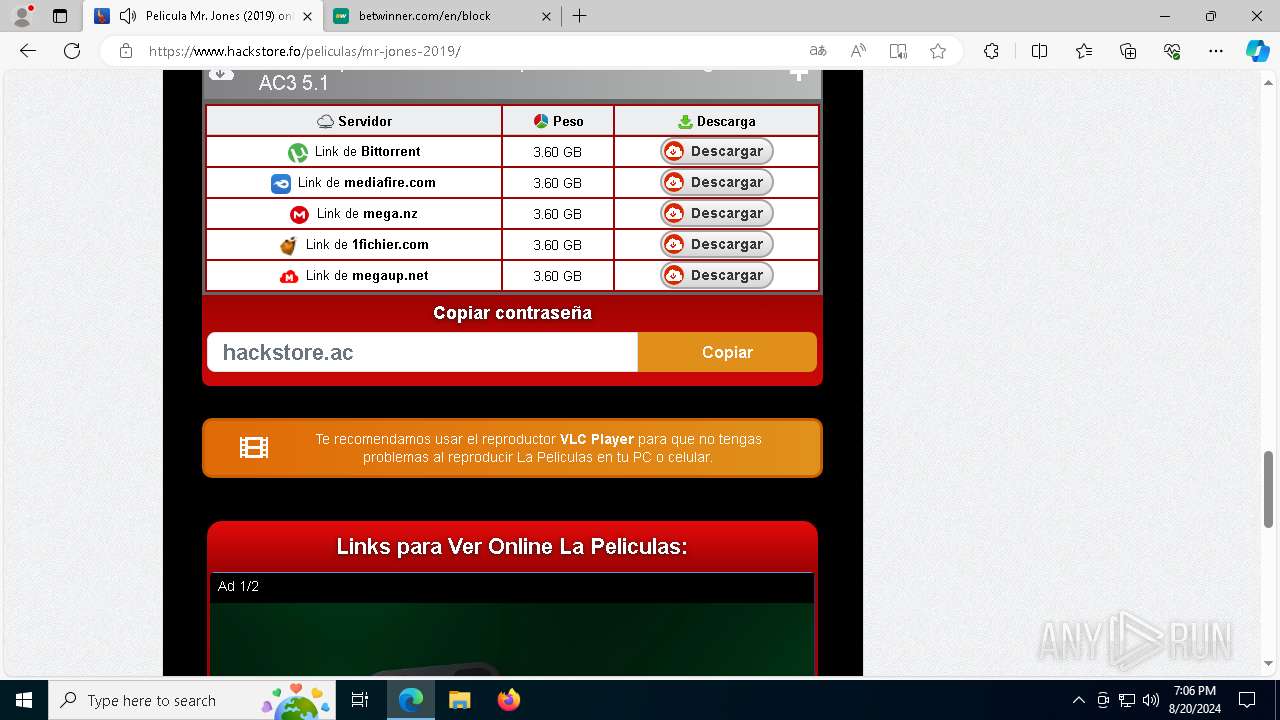The width and height of the screenshot is (1280, 720).
Task: Open the translate page icon
Action: click(x=818, y=51)
